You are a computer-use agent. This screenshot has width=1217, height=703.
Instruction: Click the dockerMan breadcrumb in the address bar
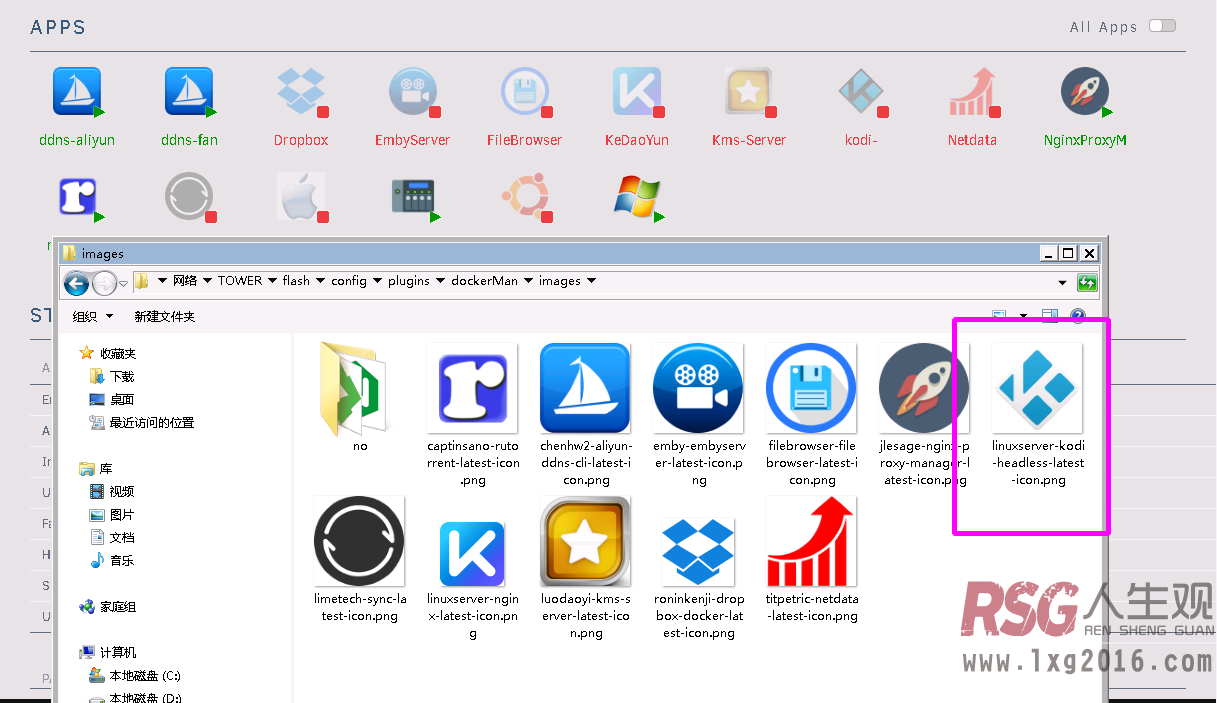coord(484,281)
